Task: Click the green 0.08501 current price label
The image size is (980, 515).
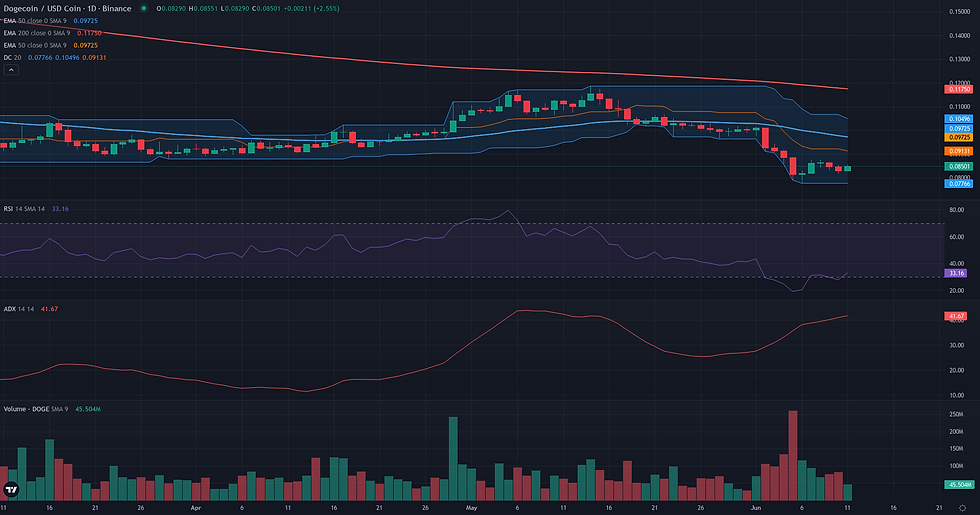Action: coord(958,166)
